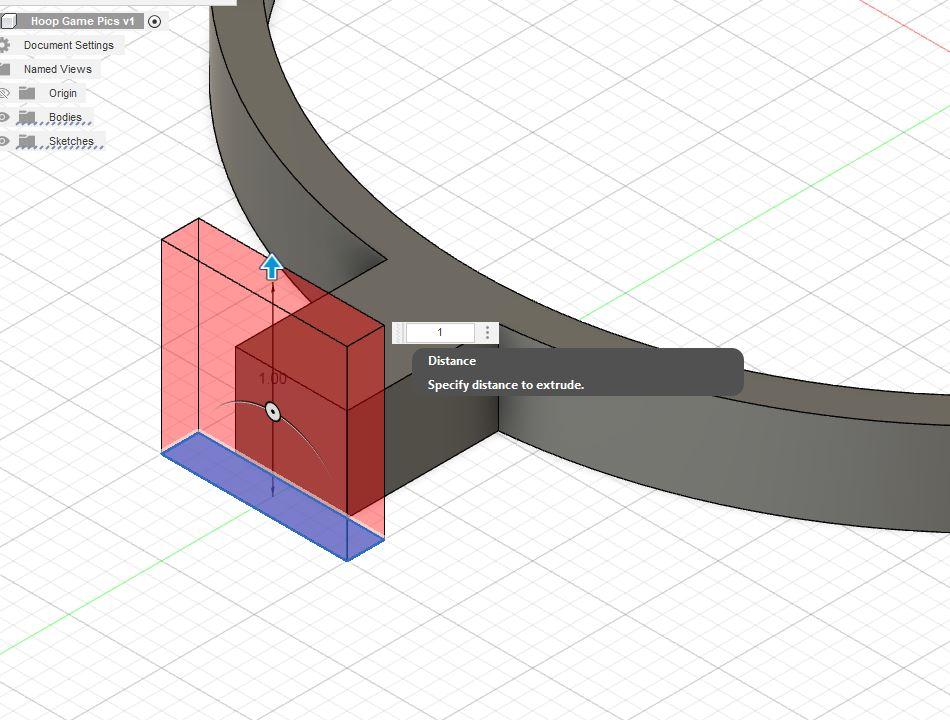Hide the Sketches folder
Image resolution: width=950 pixels, height=720 pixels.
pos(4,140)
